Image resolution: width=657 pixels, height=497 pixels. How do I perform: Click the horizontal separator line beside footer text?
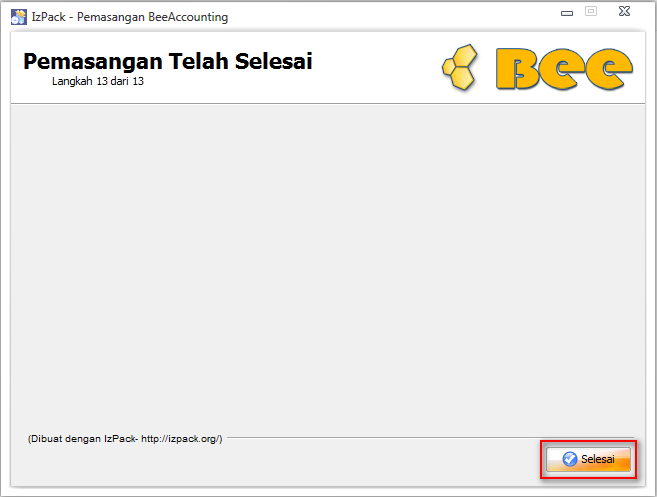[x=430, y=438]
